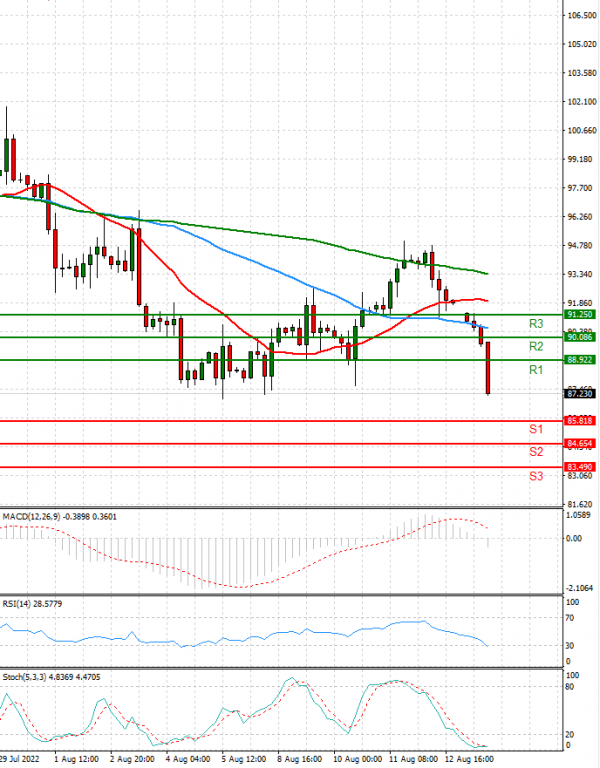
Task: Select the last large red candlestick
Action: [488, 367]
